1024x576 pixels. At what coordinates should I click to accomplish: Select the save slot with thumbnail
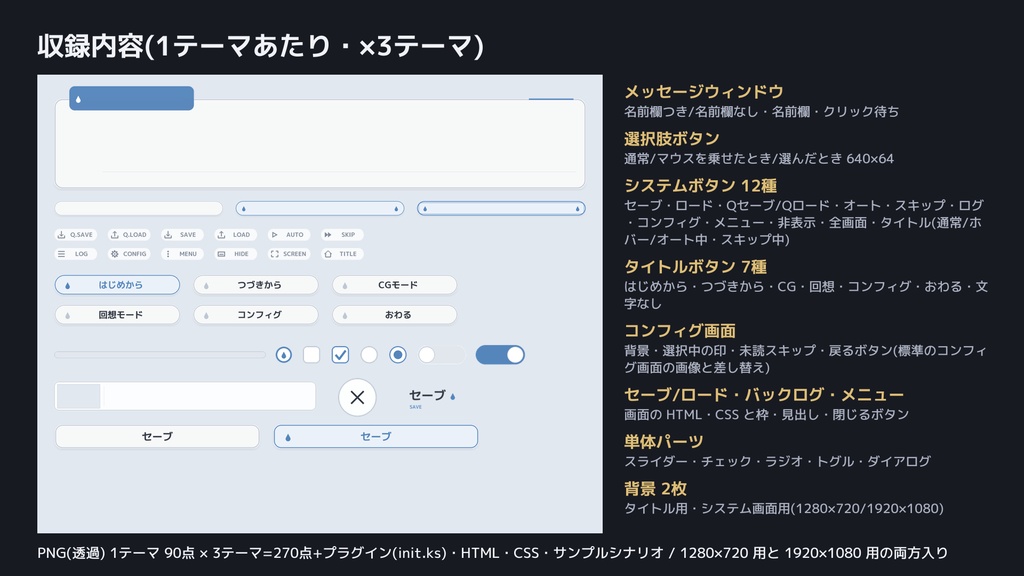pyautogui.click(x=185, y=396)
